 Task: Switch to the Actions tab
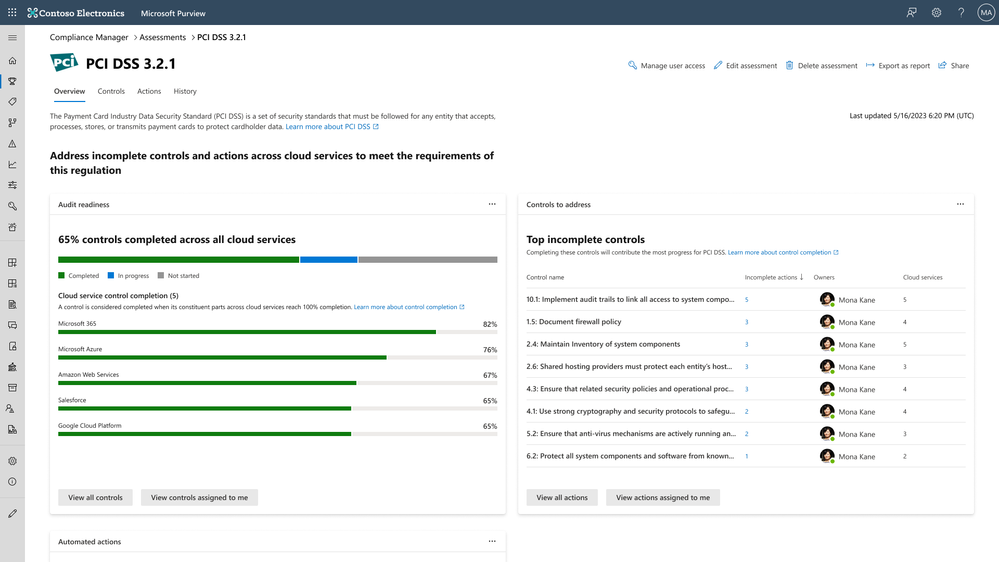click(149, 91)
